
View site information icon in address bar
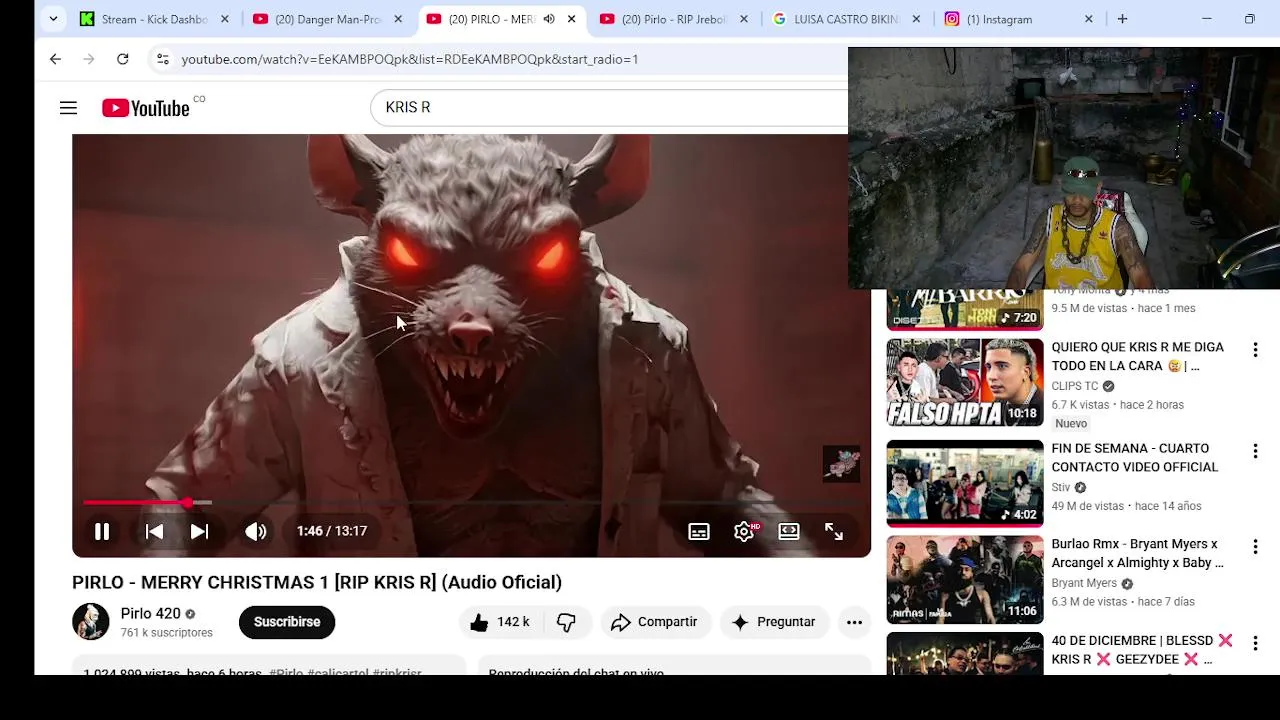pos(163,59)
